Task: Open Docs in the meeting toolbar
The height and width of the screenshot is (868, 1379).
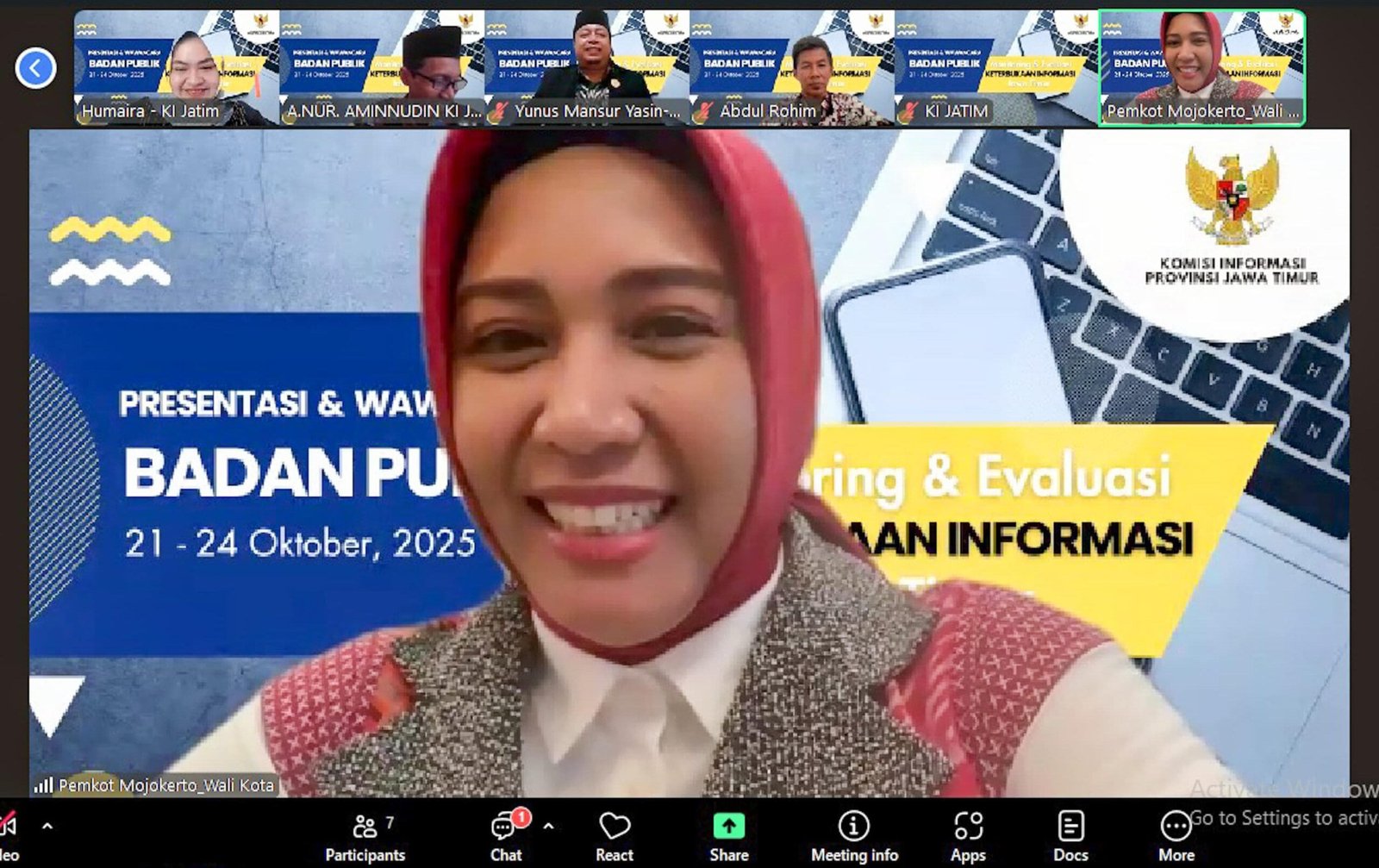Action: coord(1070,836)
